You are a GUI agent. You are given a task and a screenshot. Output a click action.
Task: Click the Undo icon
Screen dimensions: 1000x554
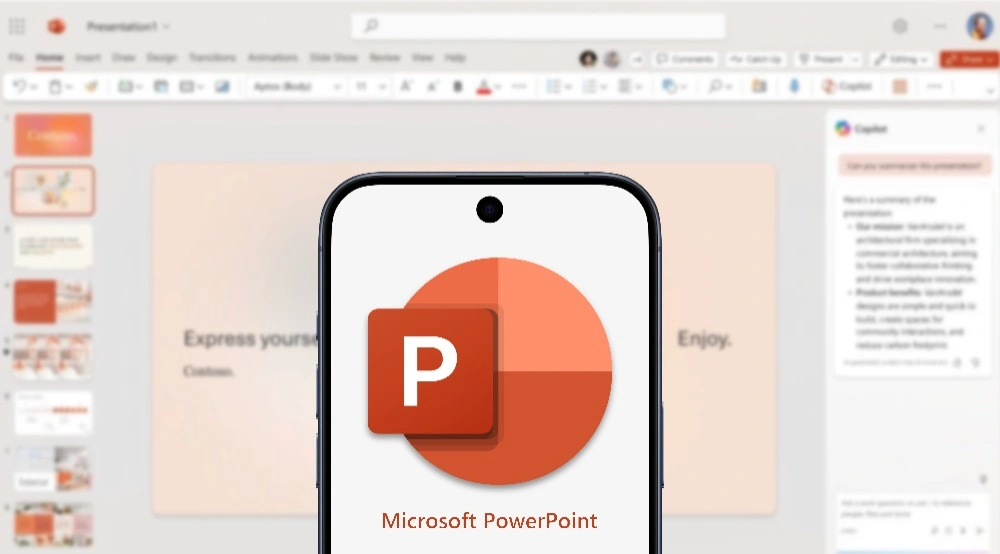point(19,86)
